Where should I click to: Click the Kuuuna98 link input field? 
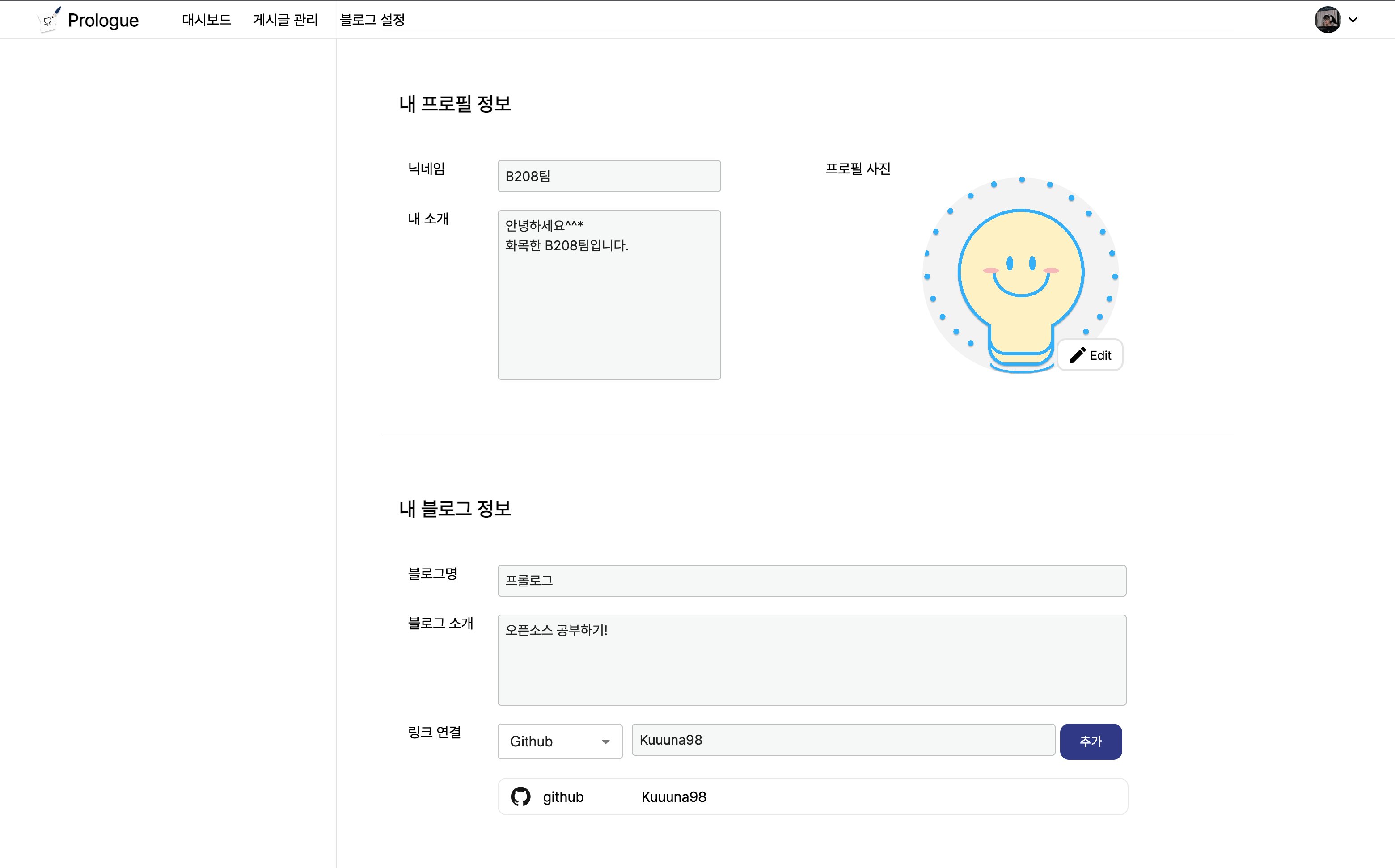[x=842, y=740]
